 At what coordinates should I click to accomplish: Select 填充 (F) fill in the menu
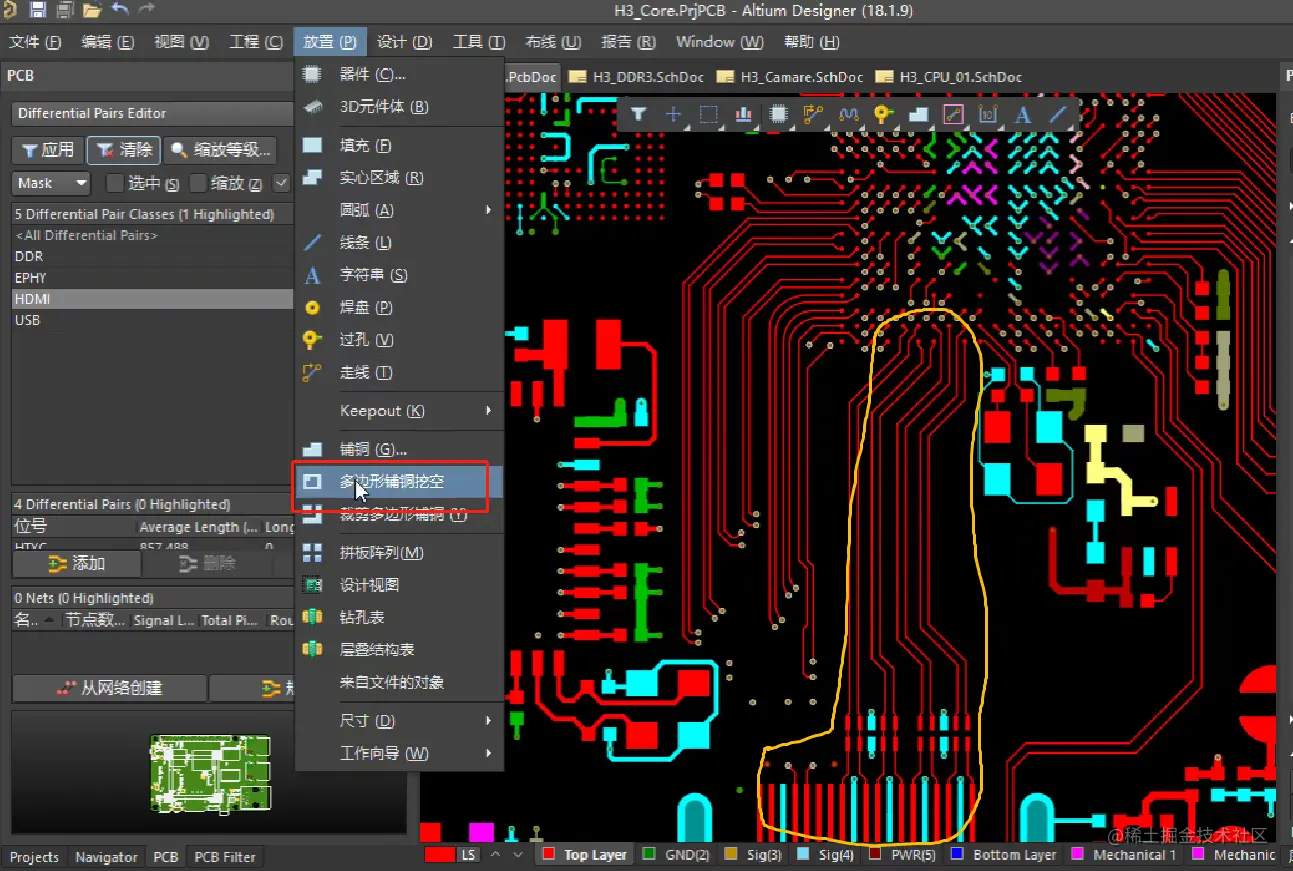click(x=398, y=145)
